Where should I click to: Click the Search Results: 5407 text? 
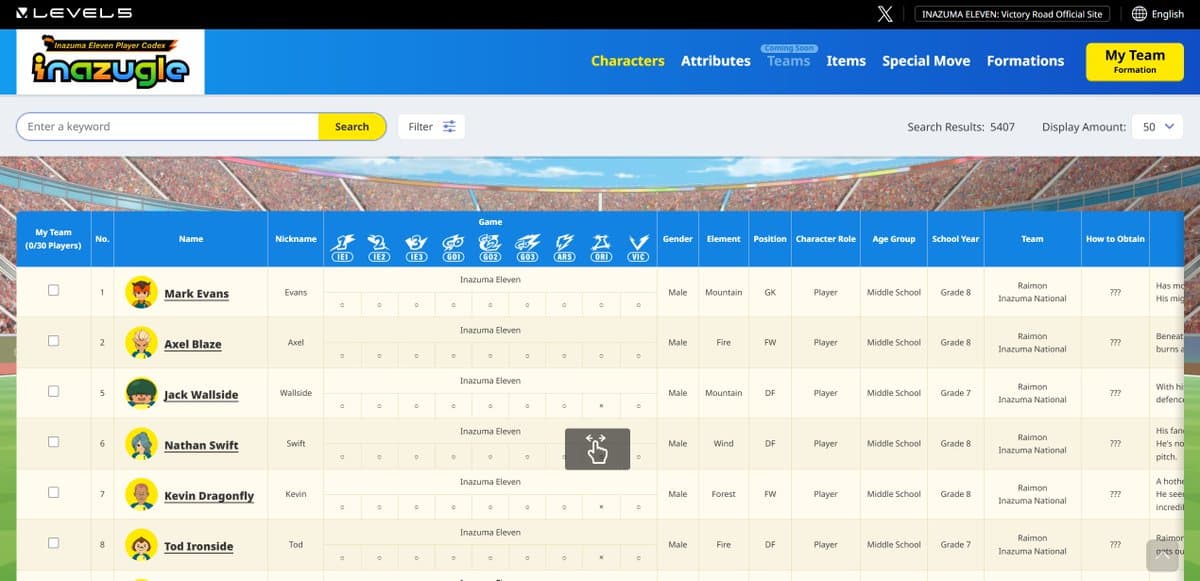pyautogui.click(x=961, y=127)
